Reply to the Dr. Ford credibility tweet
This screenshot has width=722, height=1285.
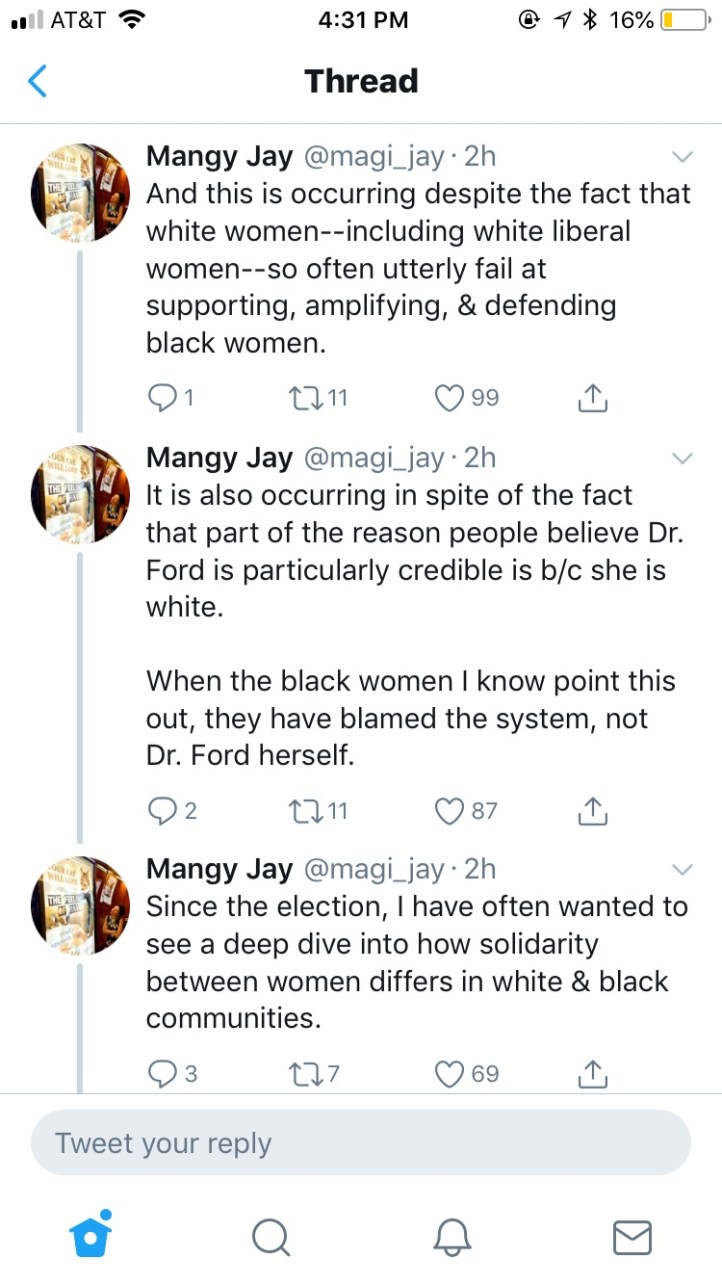161,811
